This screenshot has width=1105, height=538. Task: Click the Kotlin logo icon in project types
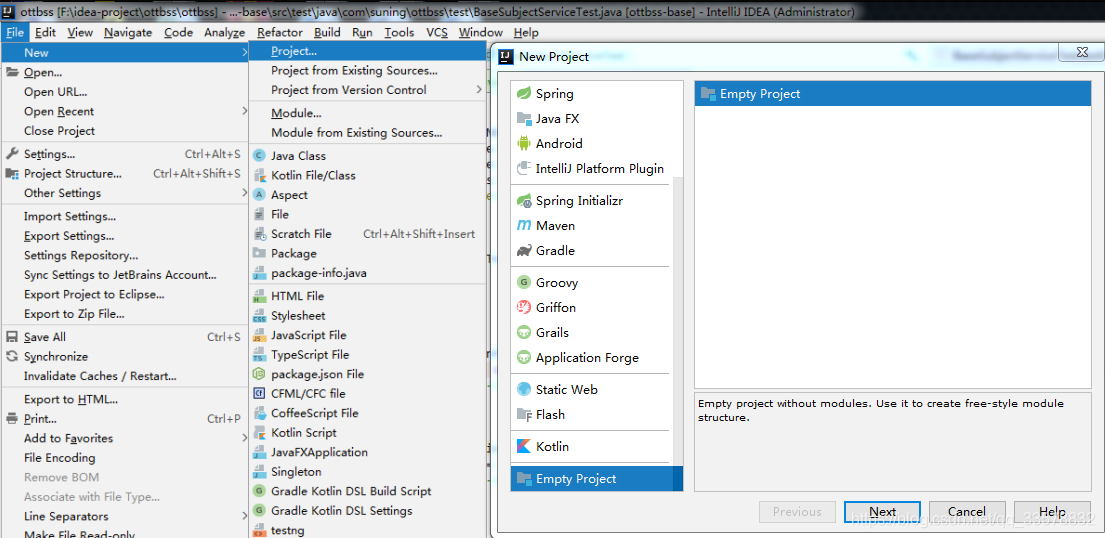pyautogui.click(x=524, y=446)
